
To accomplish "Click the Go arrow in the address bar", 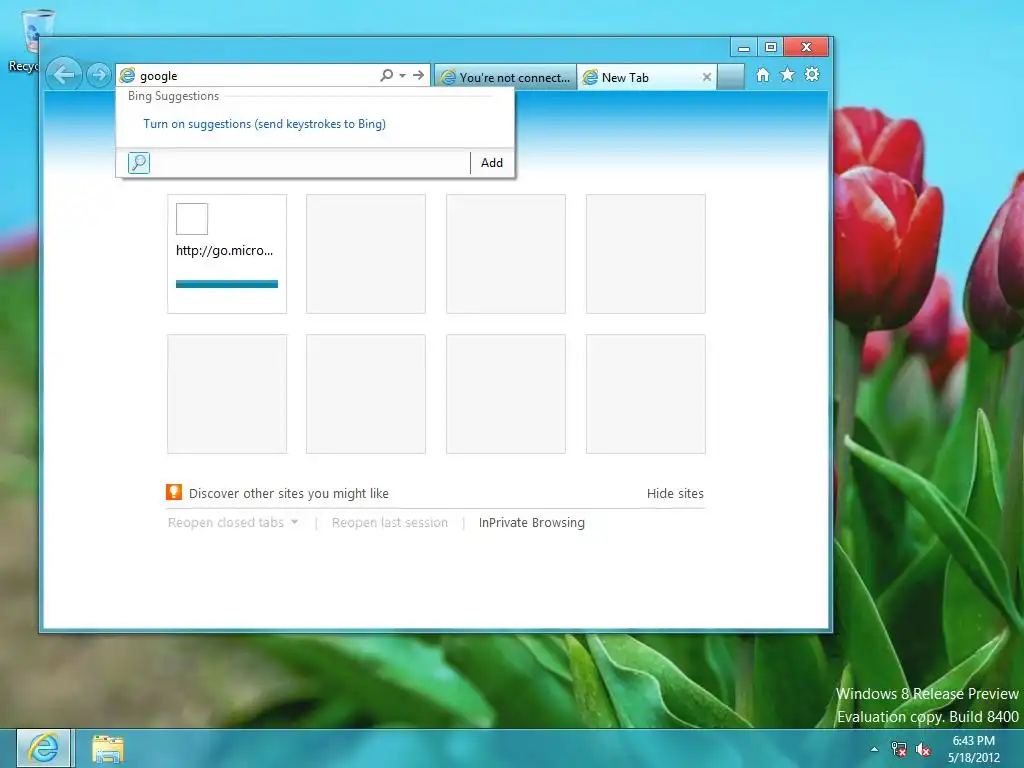I will [x=419, y=75].
